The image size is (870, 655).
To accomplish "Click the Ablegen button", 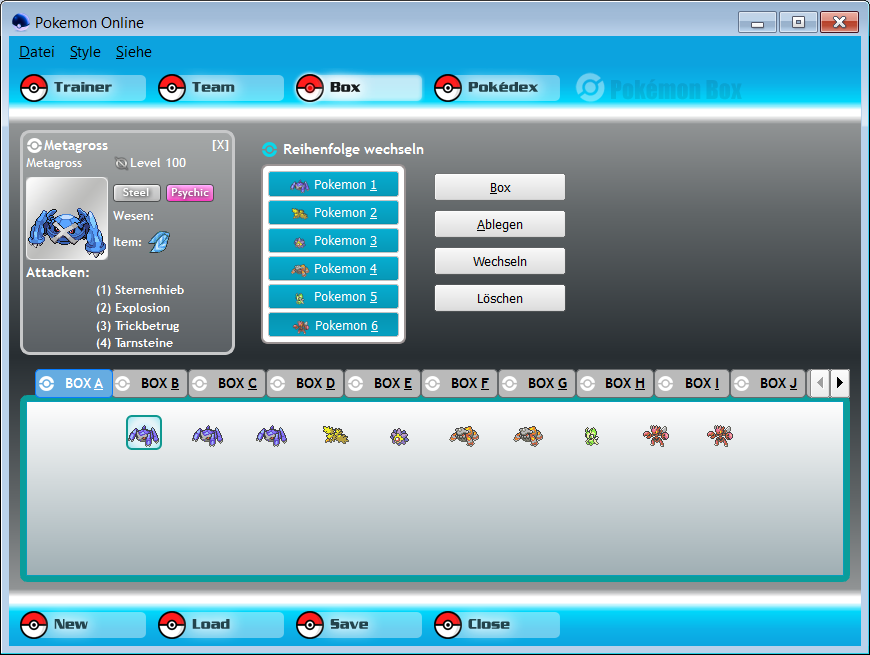I will point(500,224).
